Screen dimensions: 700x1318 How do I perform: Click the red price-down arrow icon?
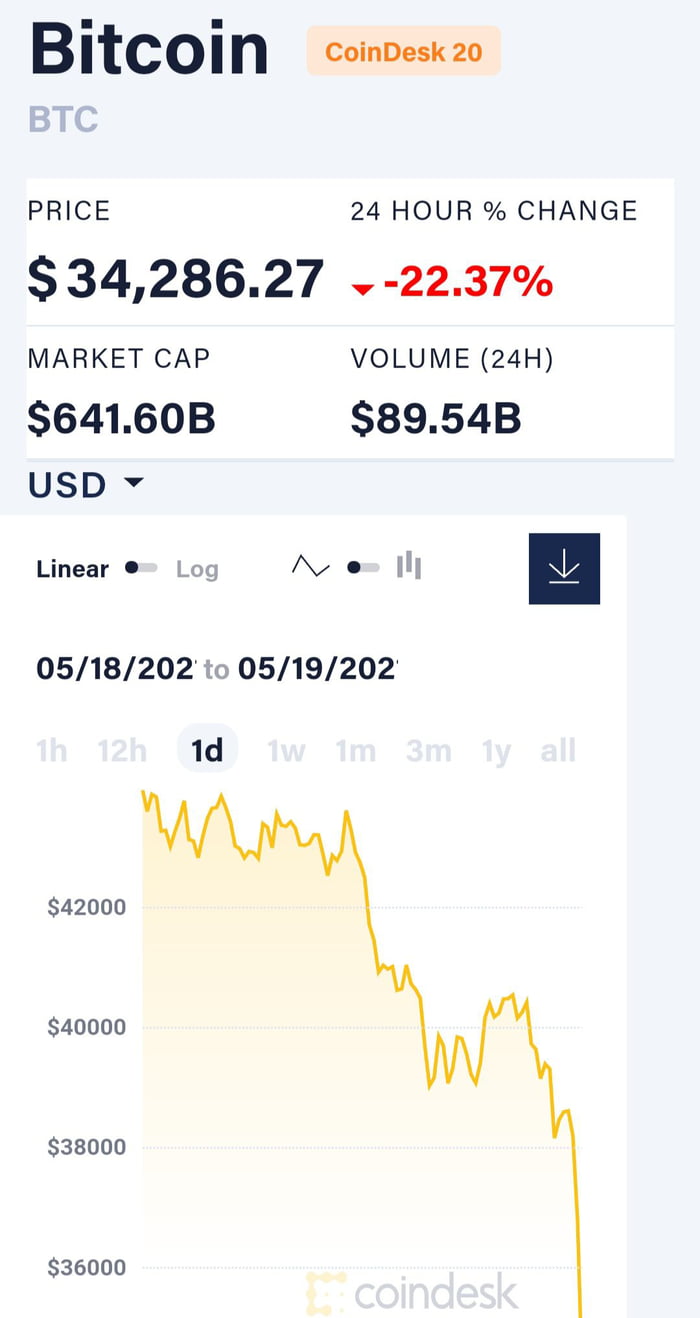[x=362, y=289]
